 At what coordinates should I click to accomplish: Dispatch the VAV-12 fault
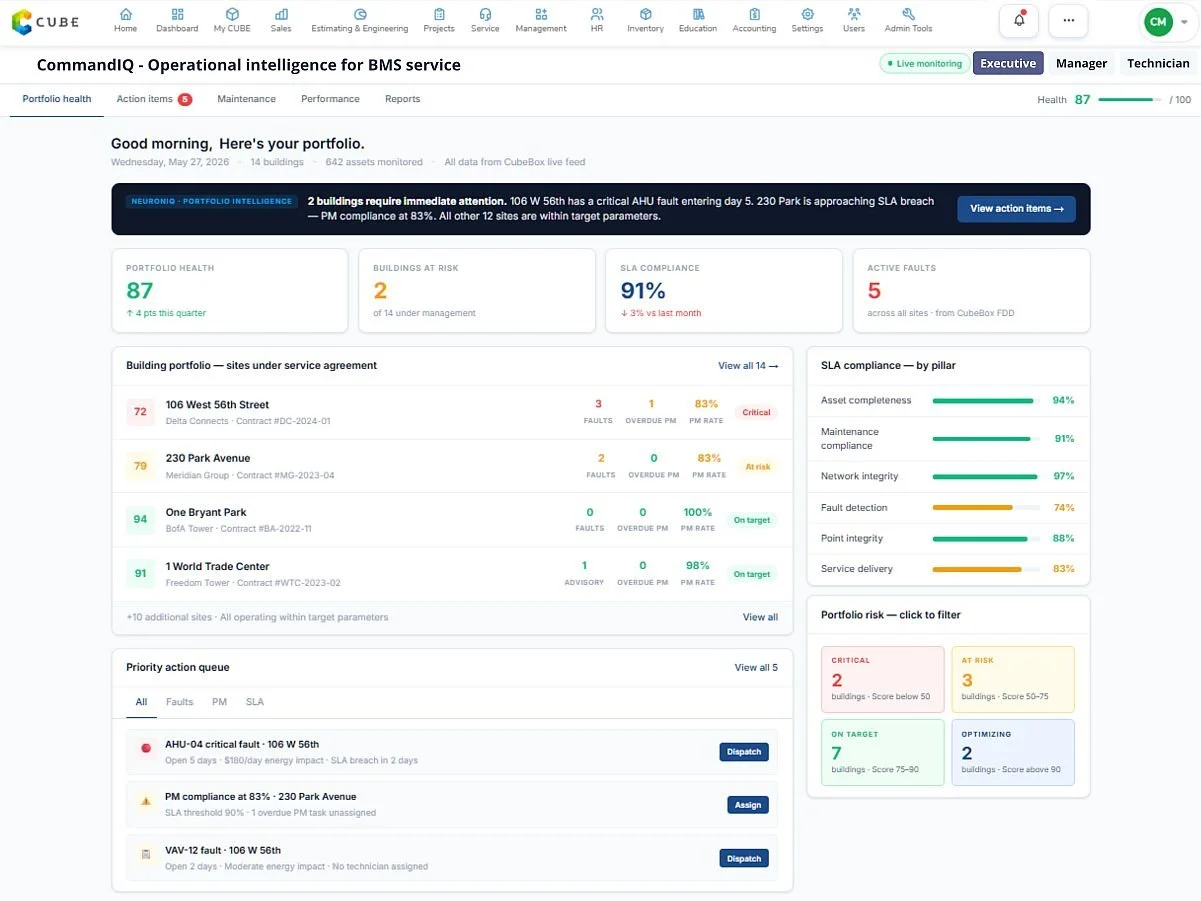[744, 858]
